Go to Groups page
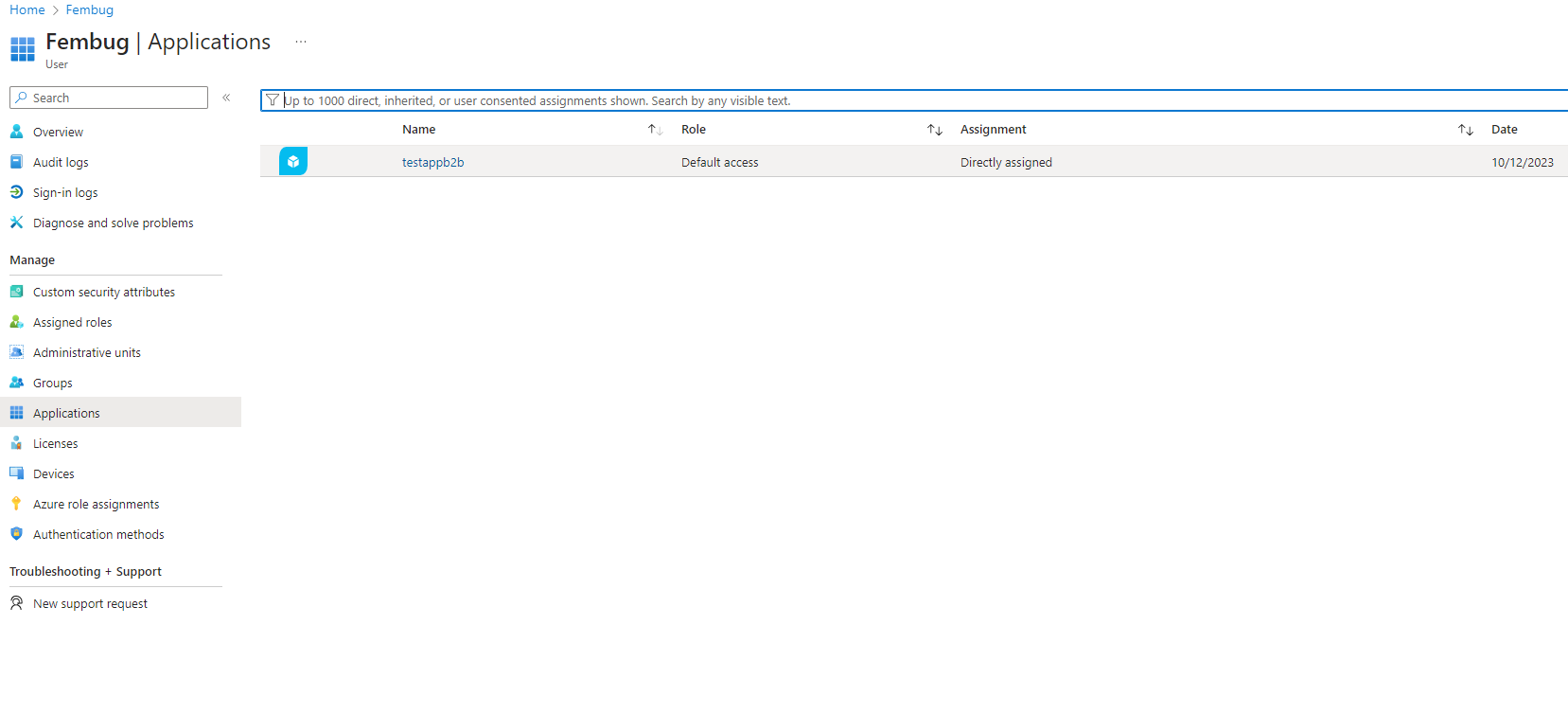Viewport: 1568px width, 714px height. click(x=53, y=384)
